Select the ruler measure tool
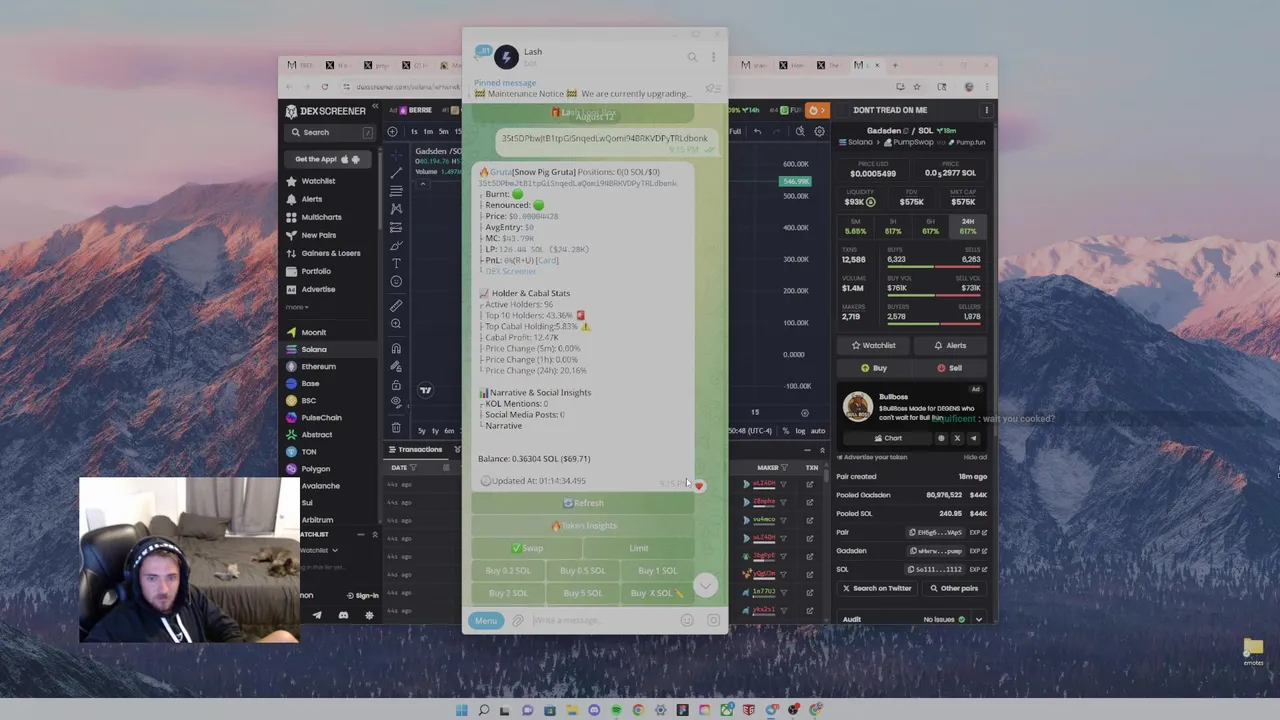The height and width of the screenshot is (720, 1280). pos(396,305)
